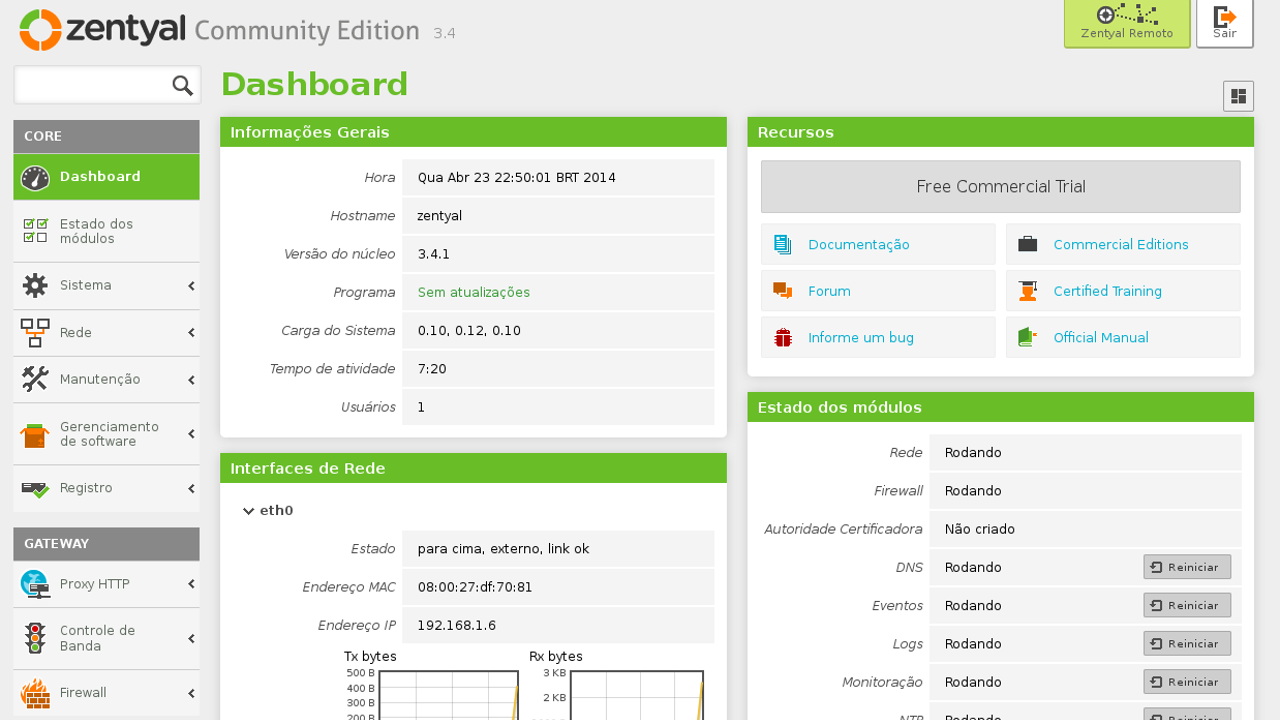Open the dashboard widget configuration icon

click(x=1238, y=97)
